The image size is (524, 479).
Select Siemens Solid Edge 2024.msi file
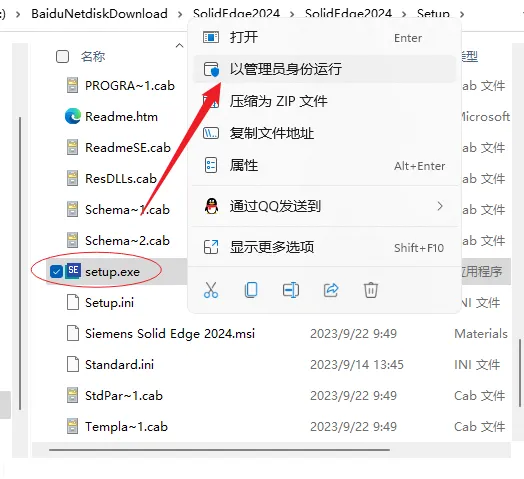(x=170, y=334)
